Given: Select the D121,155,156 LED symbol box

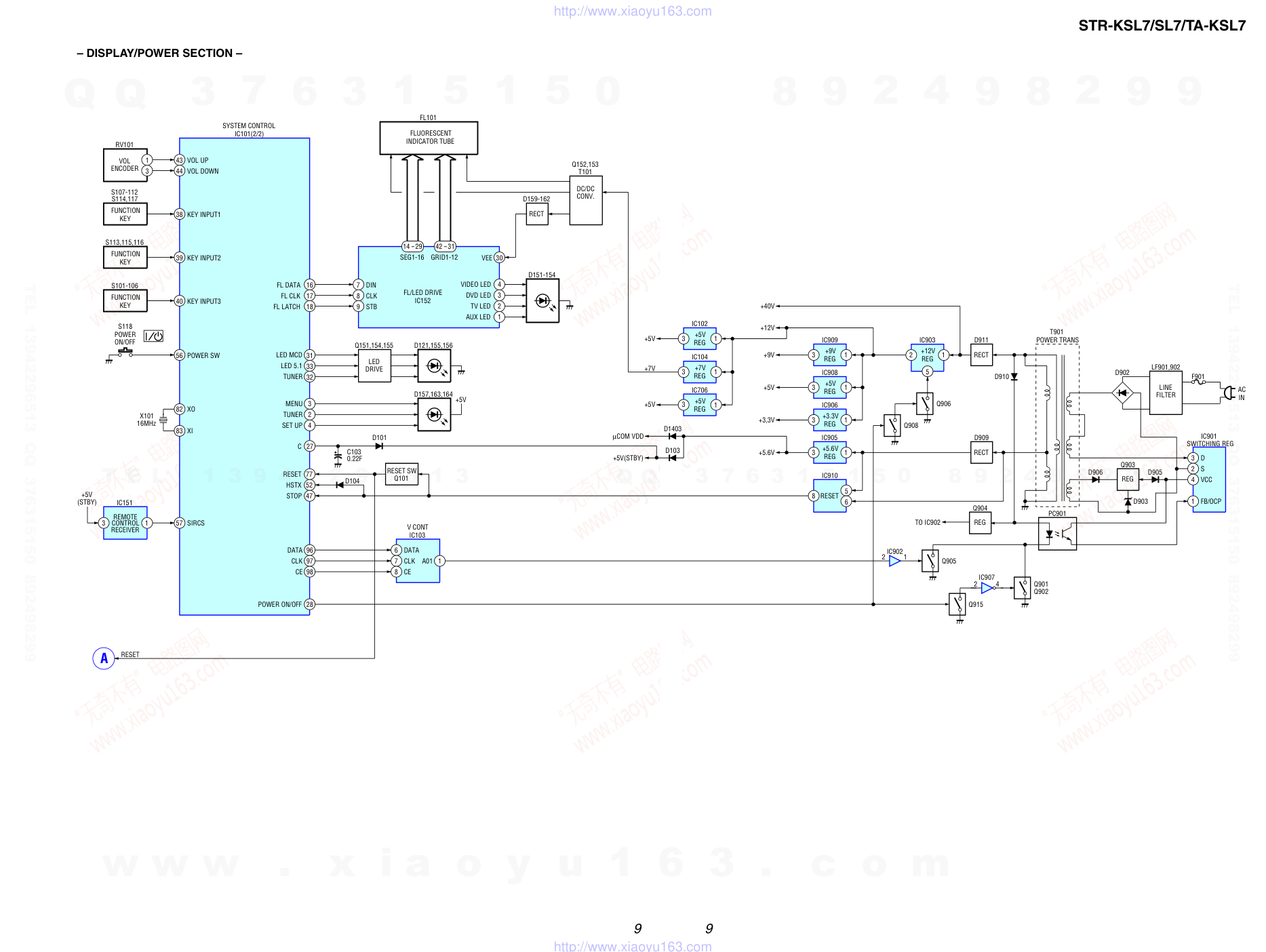Looking at the screenshot, I should click(x=434, y=366).
